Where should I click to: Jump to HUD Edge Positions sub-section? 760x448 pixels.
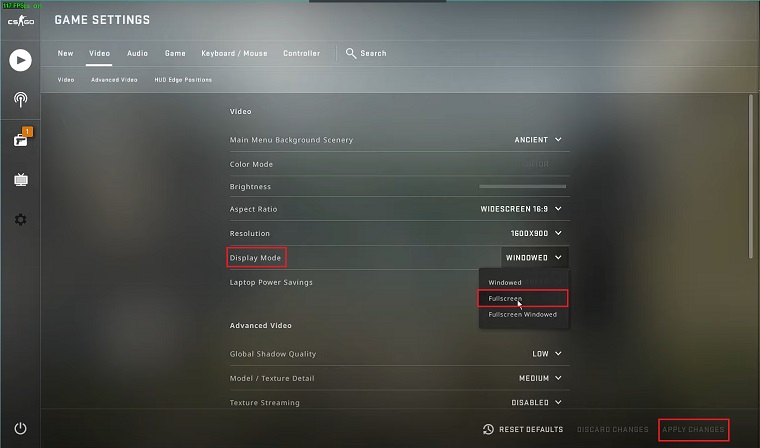pyautogui.click(x=183, y=80)
